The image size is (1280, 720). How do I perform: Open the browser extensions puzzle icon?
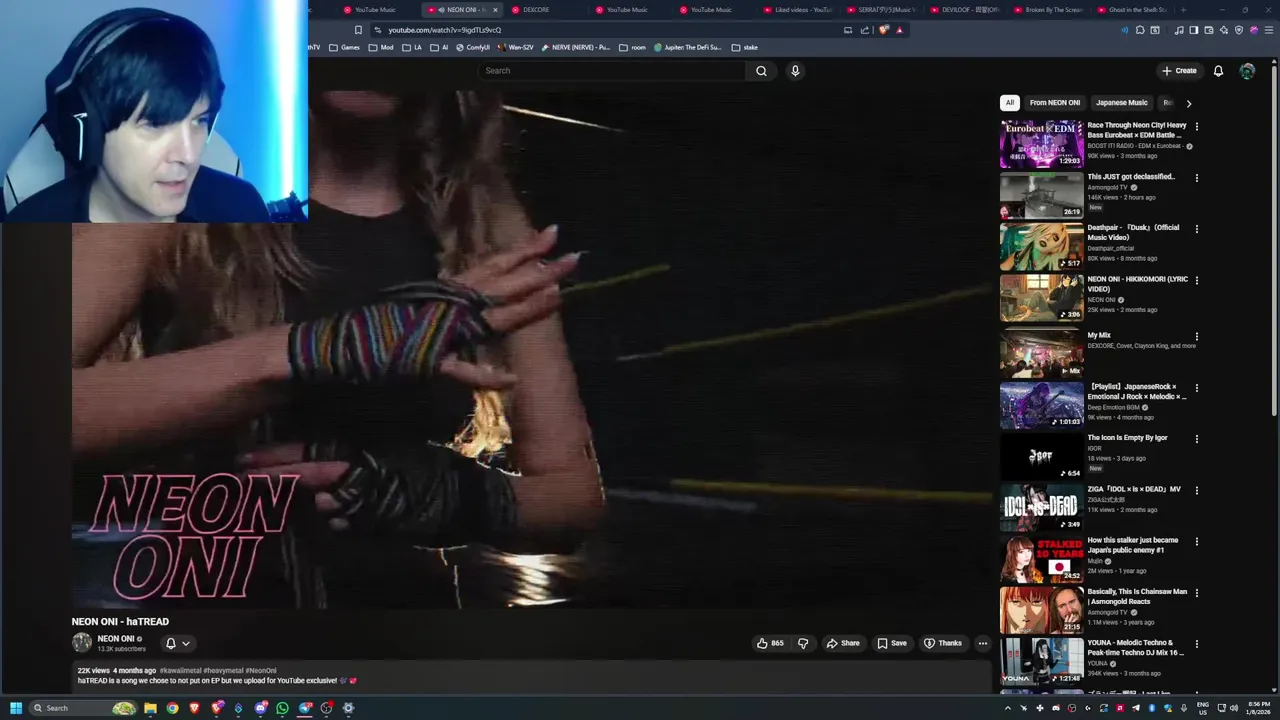click(x=1140, y=30)
